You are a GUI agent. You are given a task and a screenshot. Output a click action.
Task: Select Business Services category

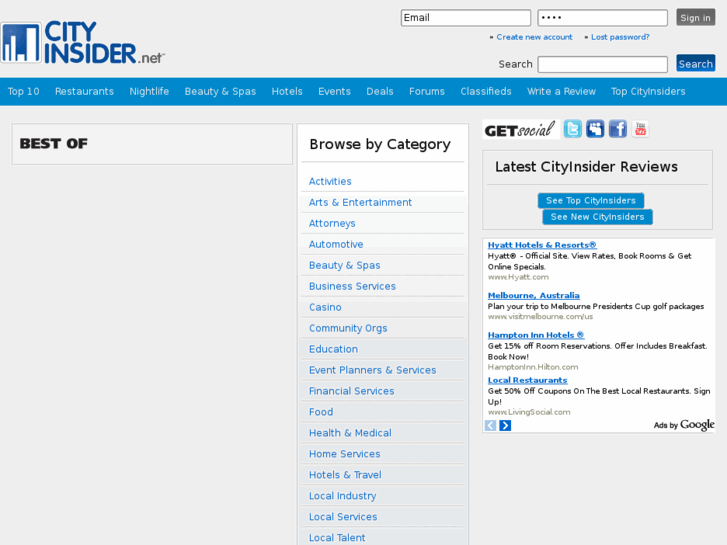coord(352,286)
